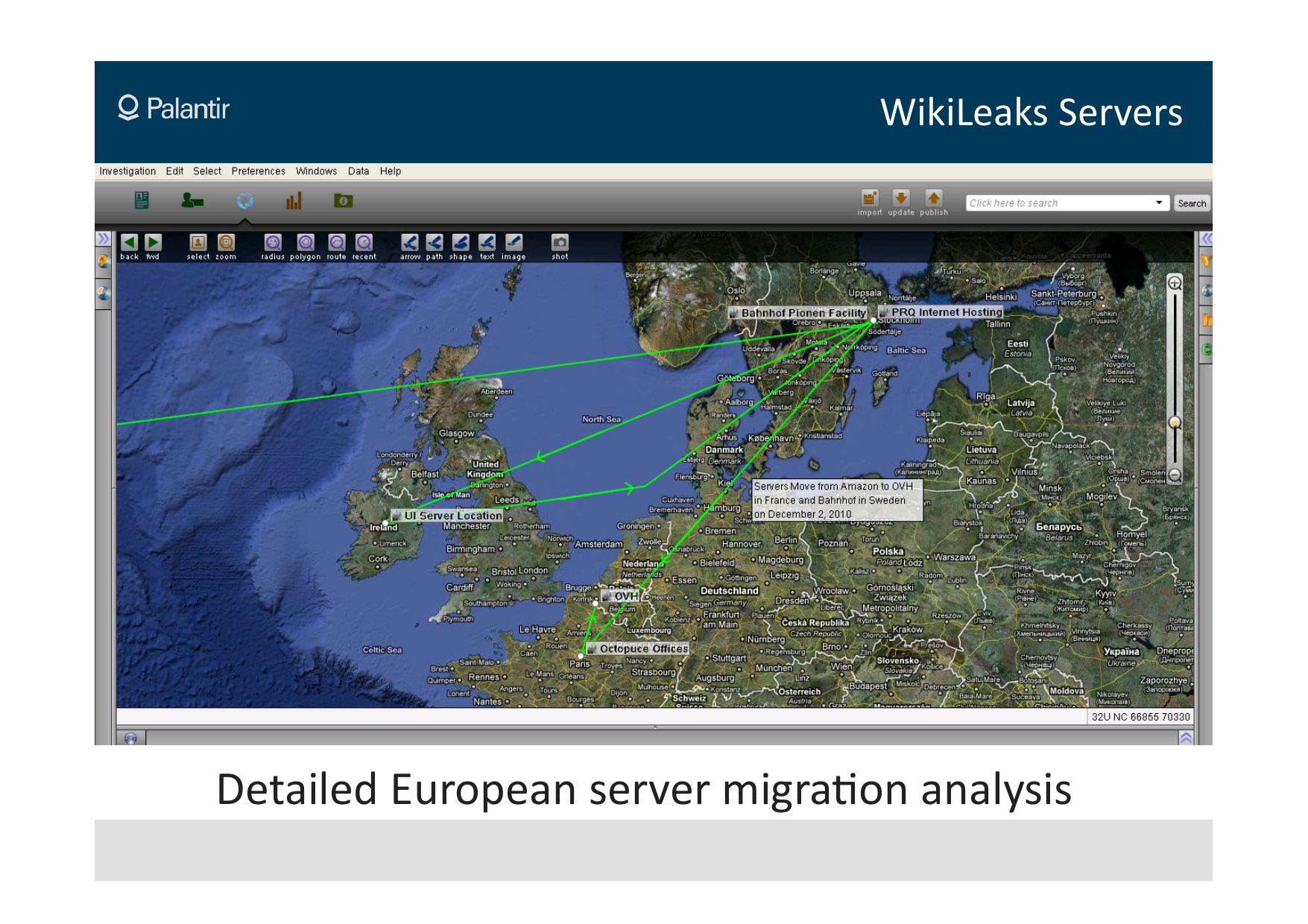Select the OVH marker label
The width and height of the screenshot is (1308, 924).
tap(621, 596)
